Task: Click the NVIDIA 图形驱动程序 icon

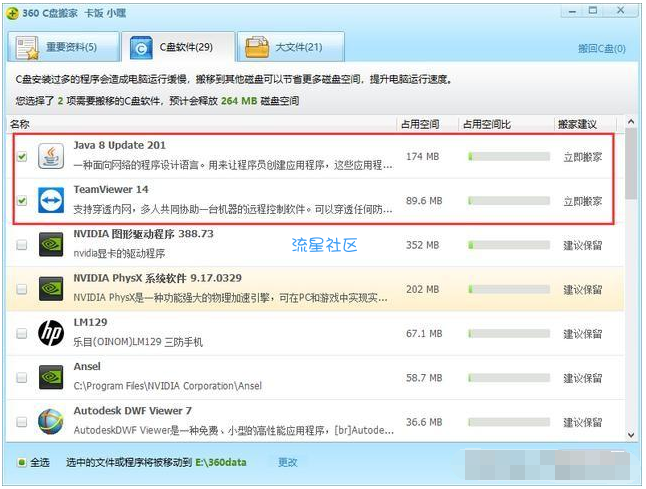Action: [51, 244]
